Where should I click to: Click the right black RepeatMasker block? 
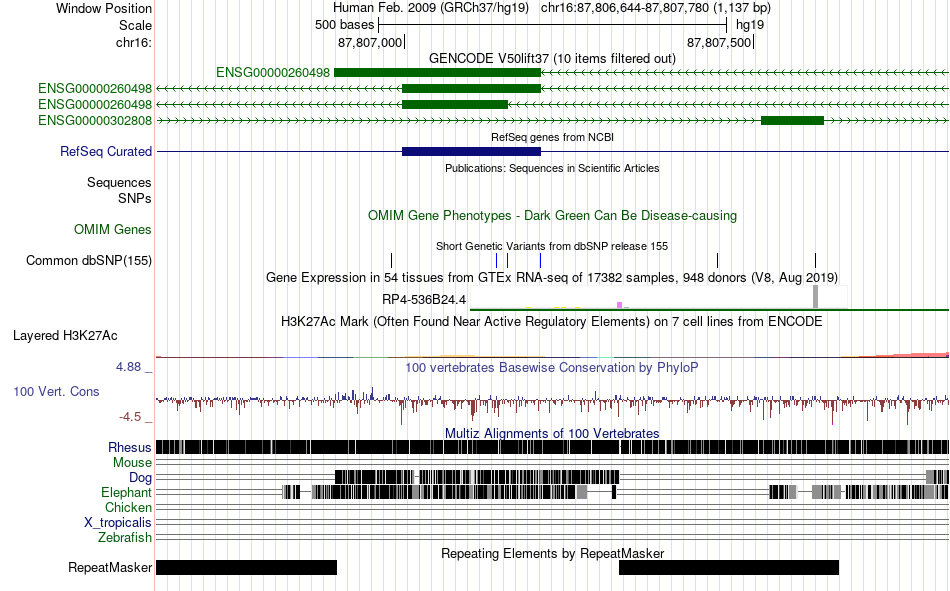(x=729, y=567)
